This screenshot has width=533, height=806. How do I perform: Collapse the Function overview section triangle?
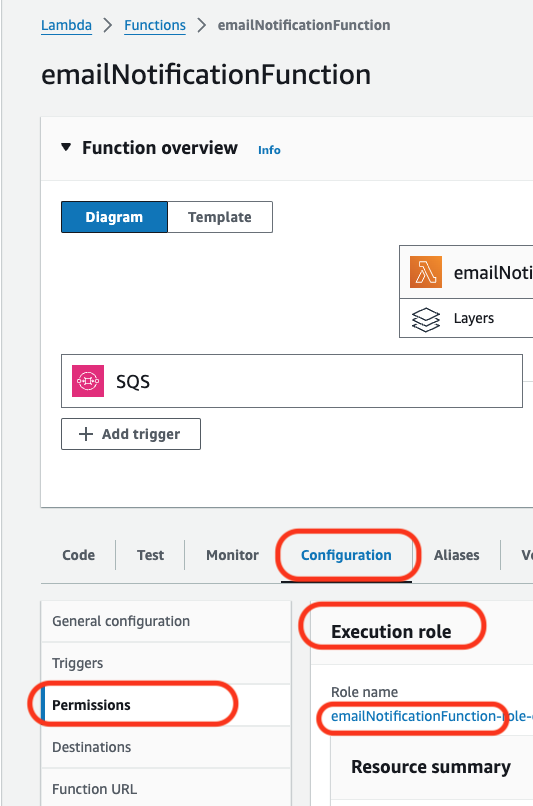coord(66,148)
